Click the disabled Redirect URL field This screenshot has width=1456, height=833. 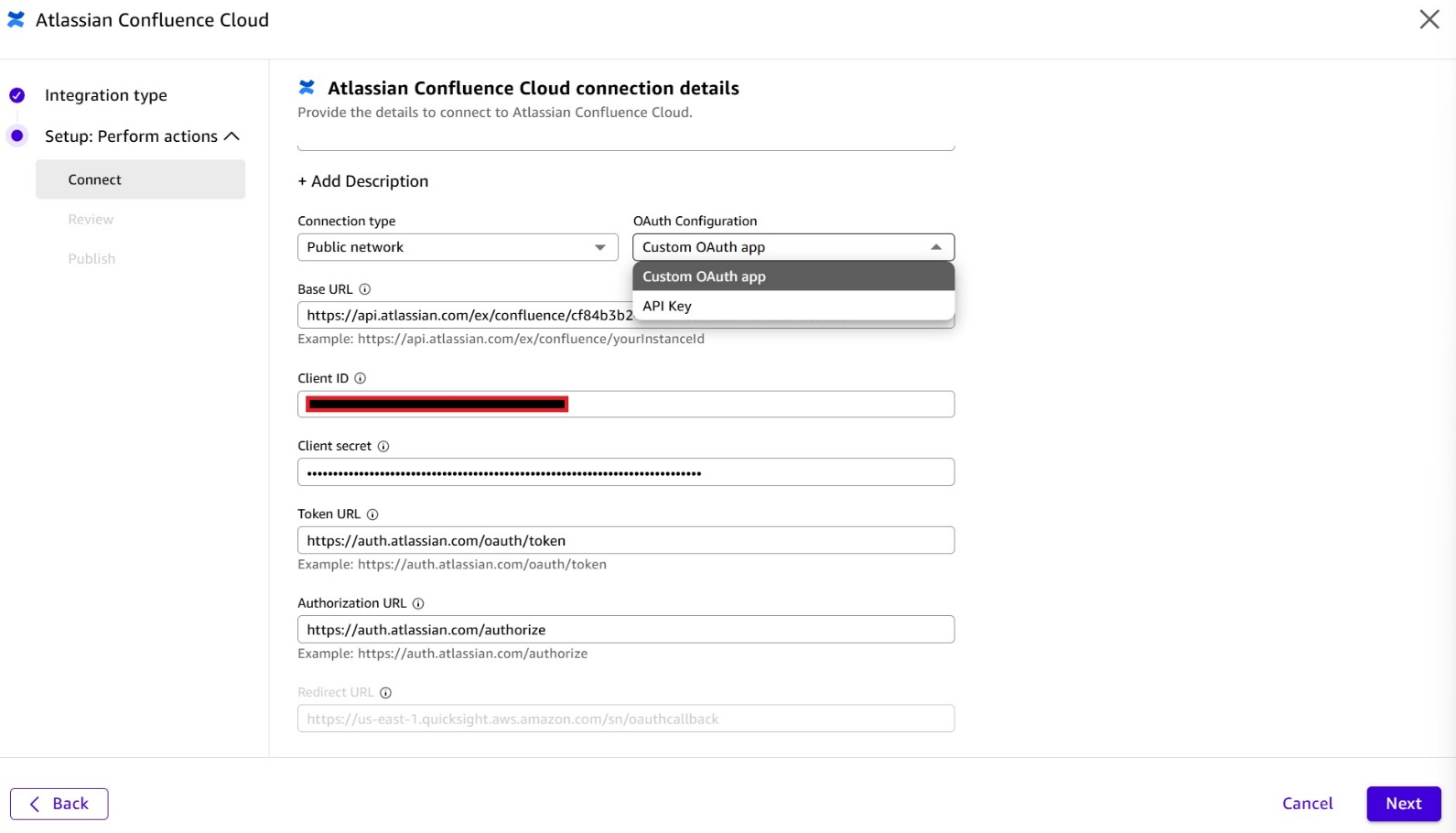pyautogui.click(x=626, y=719)
